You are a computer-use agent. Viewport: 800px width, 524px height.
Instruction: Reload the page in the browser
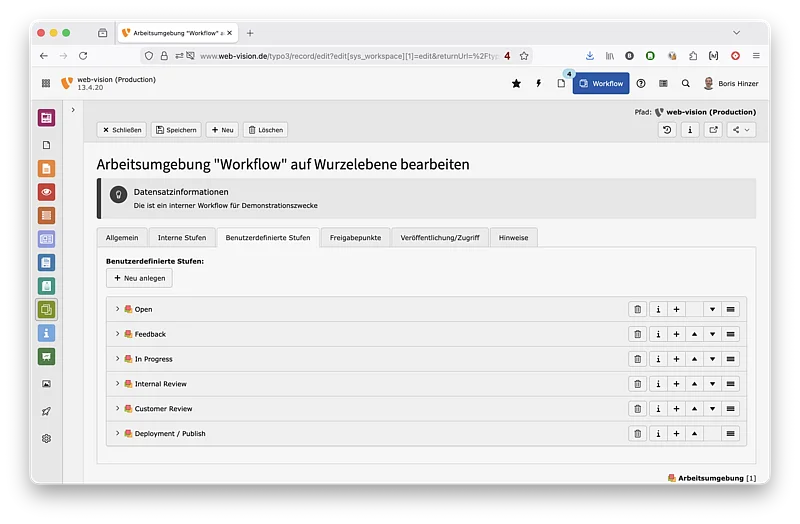coord(83,56)
